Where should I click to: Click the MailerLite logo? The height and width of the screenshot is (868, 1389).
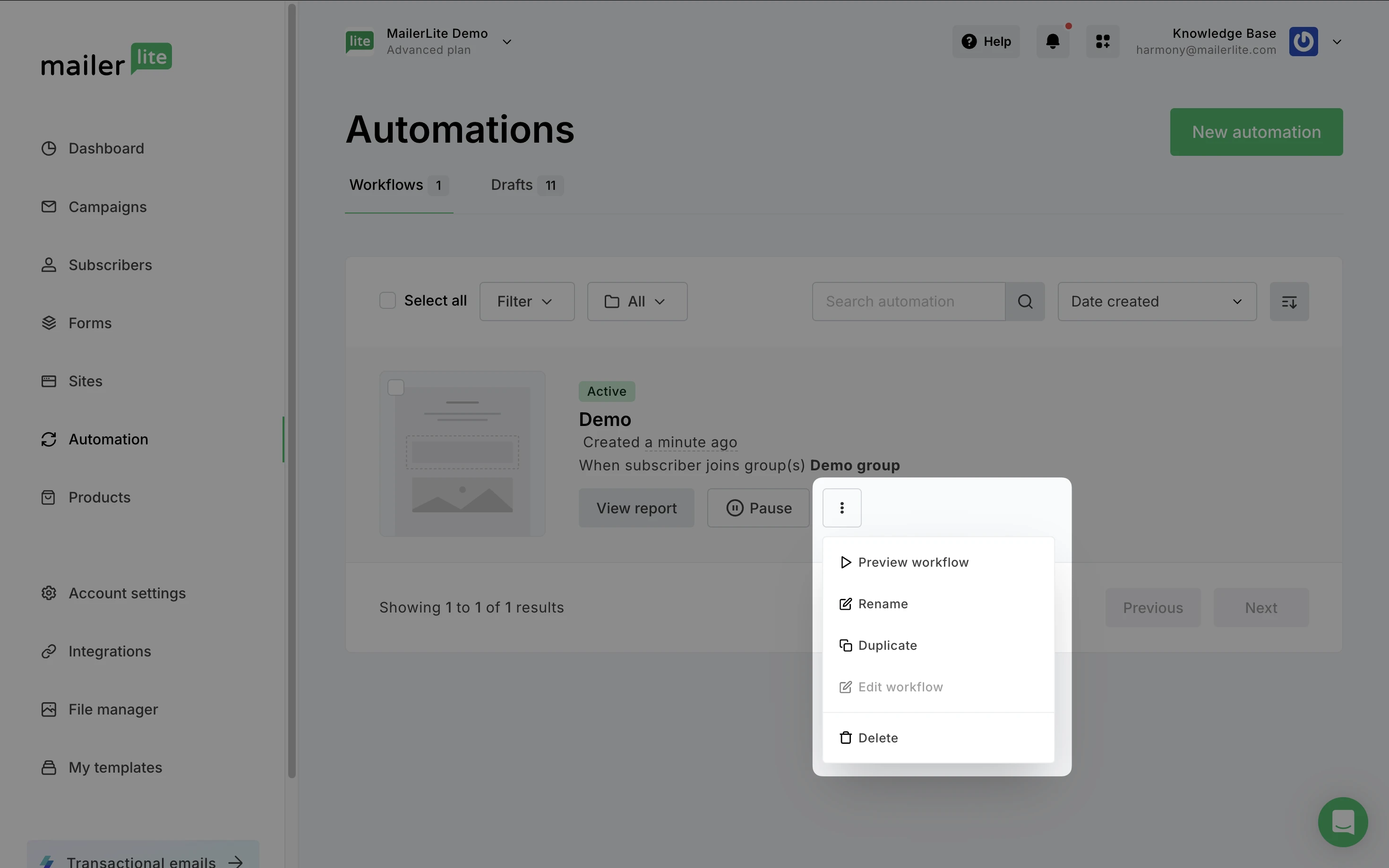(x=106, y=59)
